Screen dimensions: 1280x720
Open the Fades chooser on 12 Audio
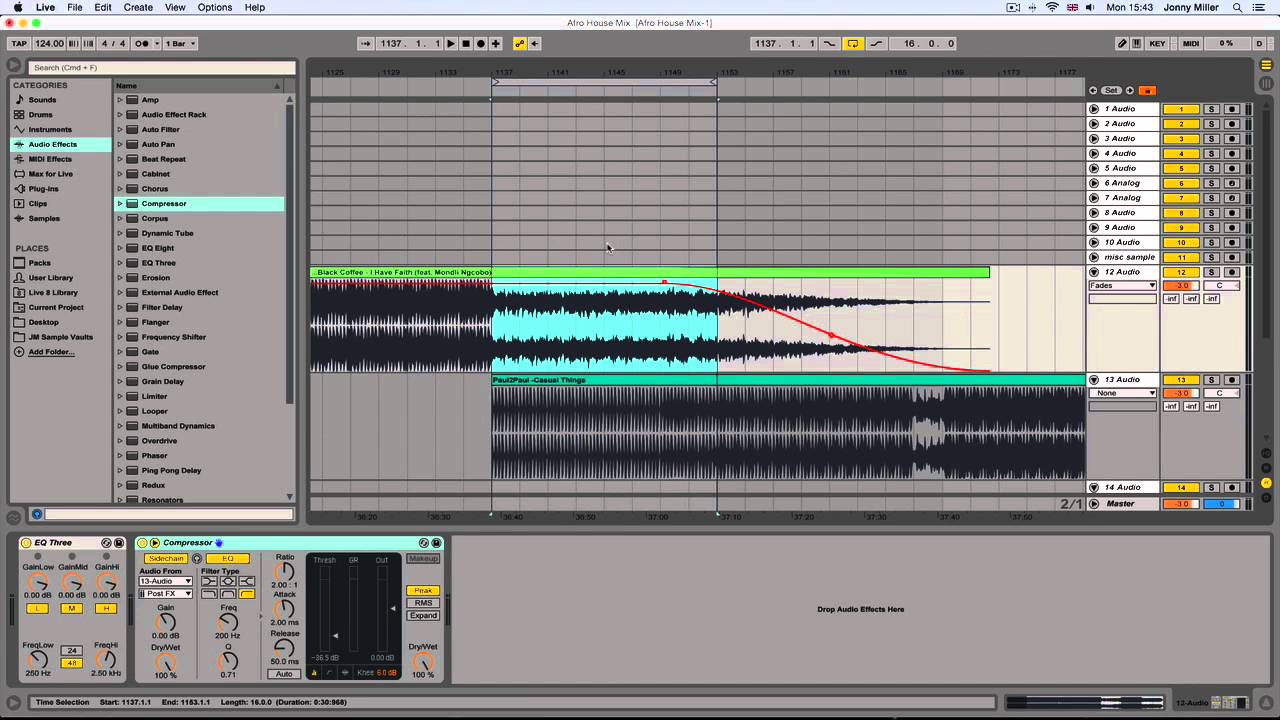[x=1122, y=286]
